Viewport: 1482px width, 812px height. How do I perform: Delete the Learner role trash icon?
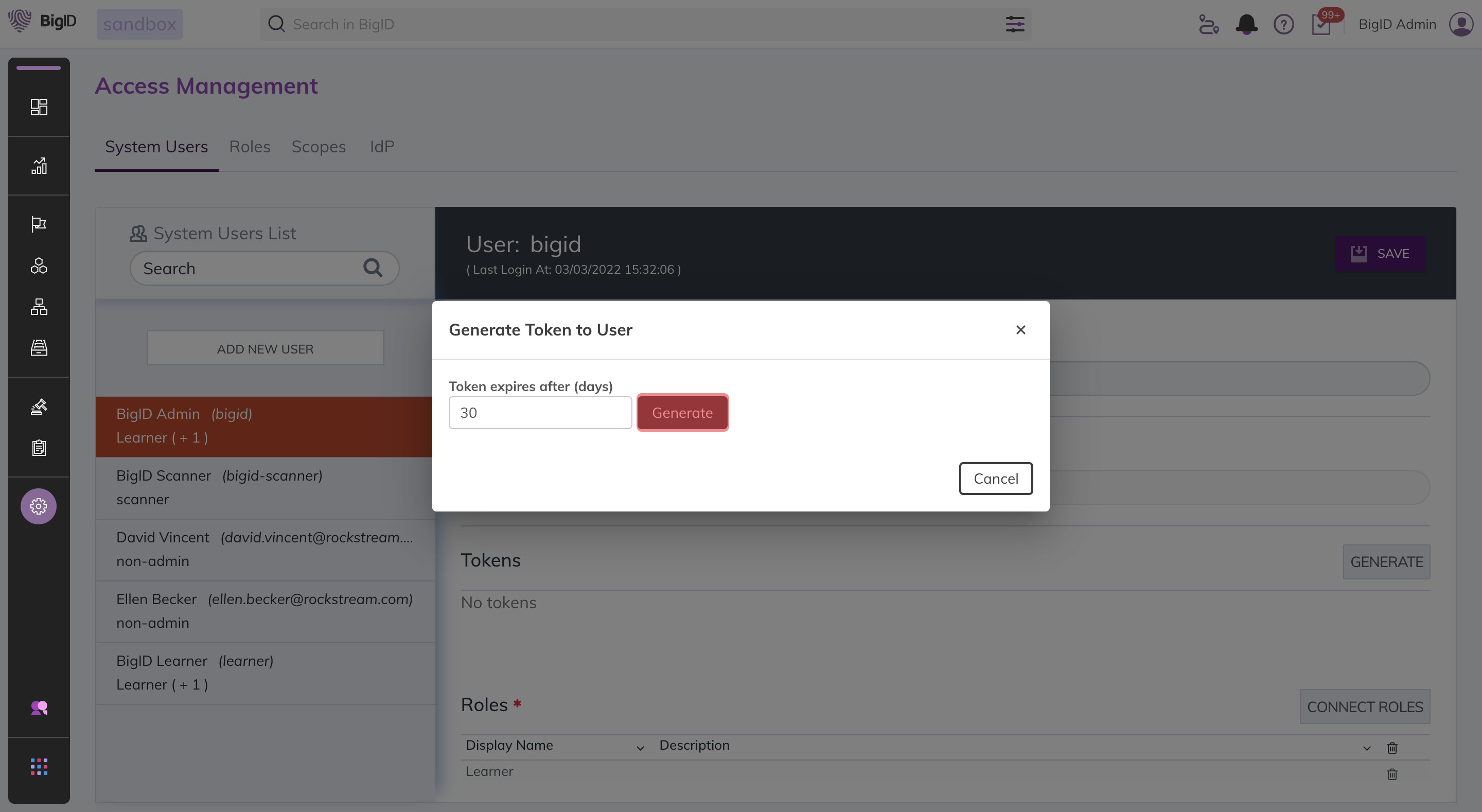click(x=1391, y=774)
